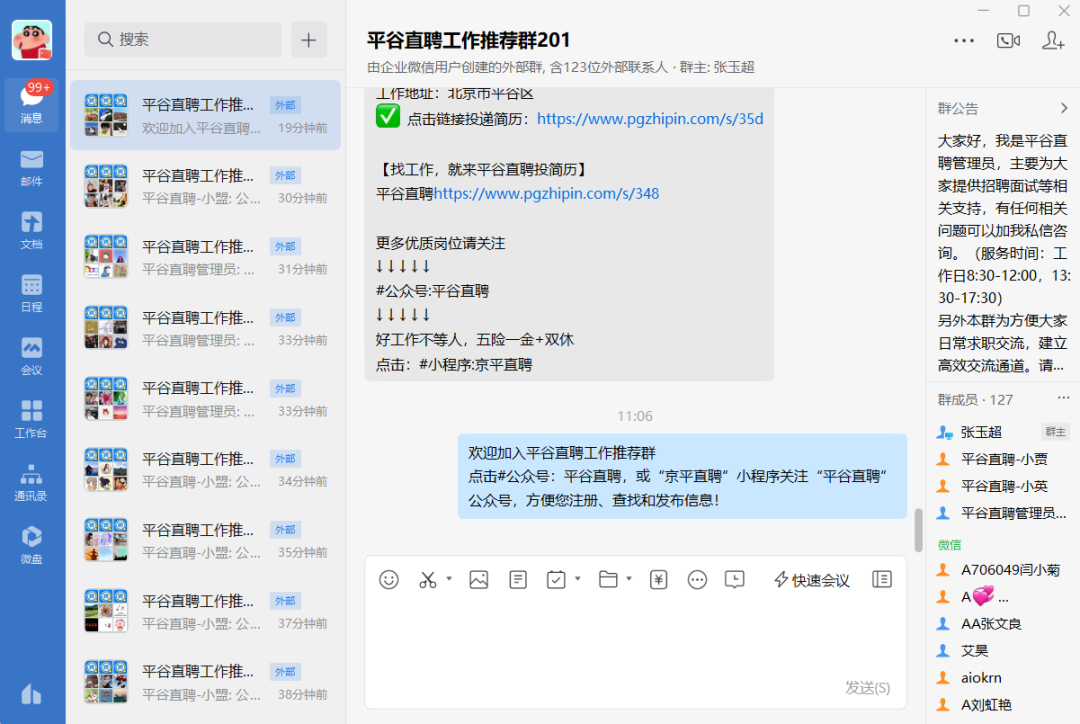The image size is (1080, 724).
Task: Select member 平谷直聘-小贾
Action: [1003, 459]
